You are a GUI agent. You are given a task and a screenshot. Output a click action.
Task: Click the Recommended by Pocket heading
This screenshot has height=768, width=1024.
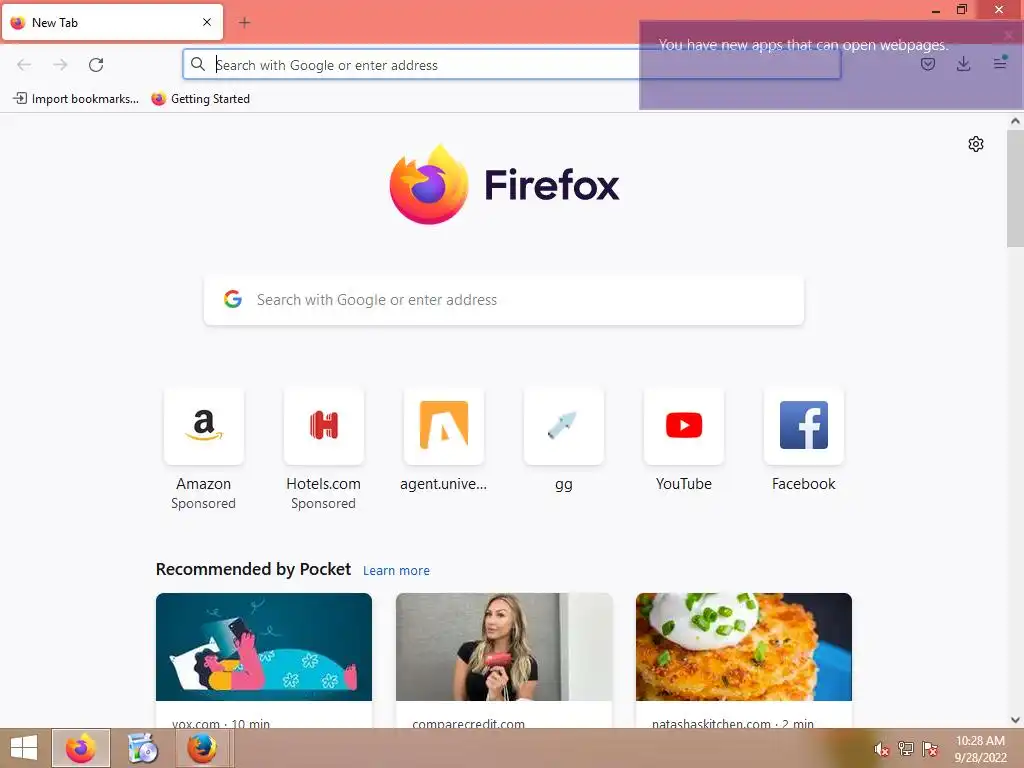coord(253,569)
